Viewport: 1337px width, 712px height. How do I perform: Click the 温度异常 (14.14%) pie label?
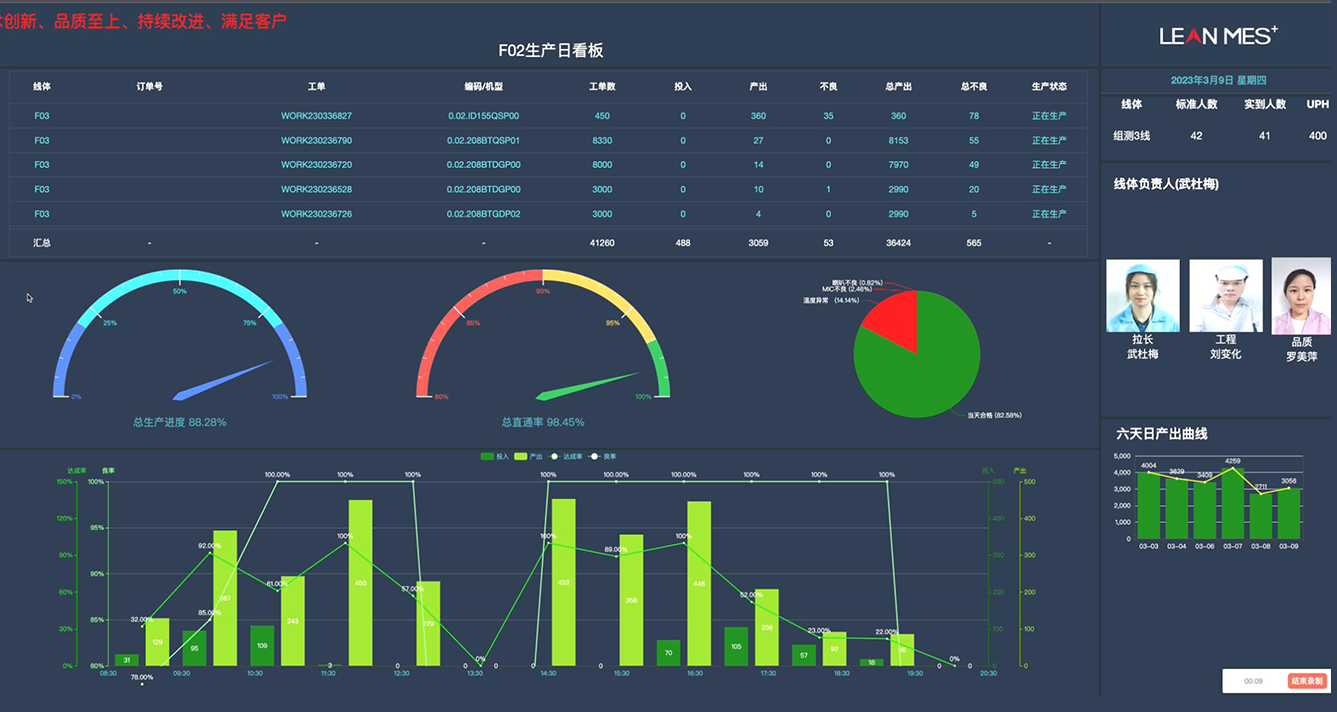coord(830,299)
